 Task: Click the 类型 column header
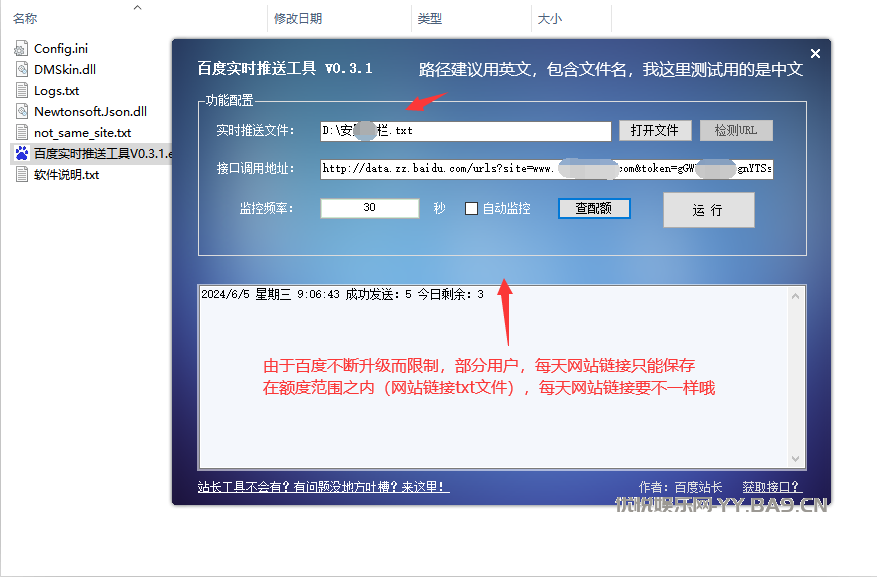(429, 19)
